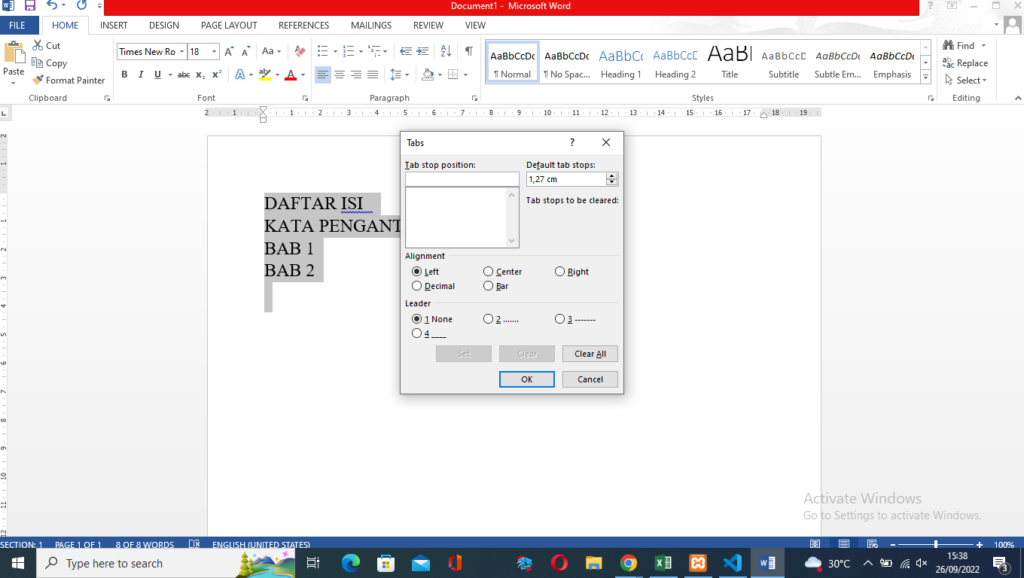Toggle the show paragraph marks icon
Viewport: 1024px width, 578px height.
click(x=469, y=51)
